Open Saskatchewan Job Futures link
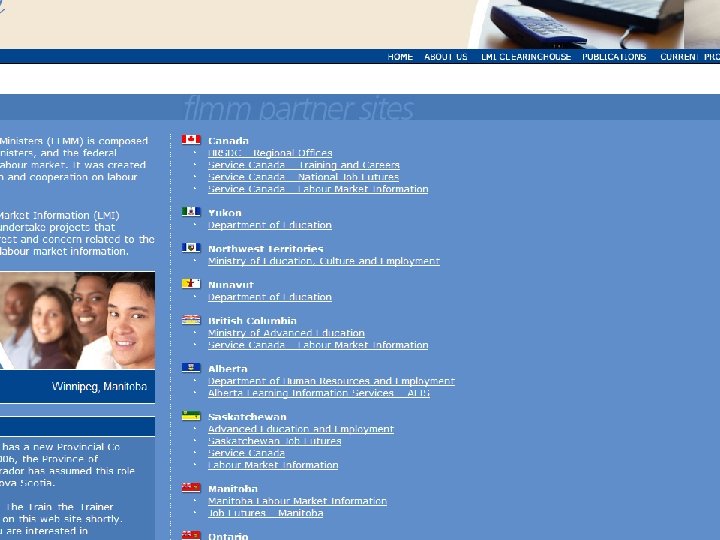Viewport: 720px width, 540px height. pos(275,441)
